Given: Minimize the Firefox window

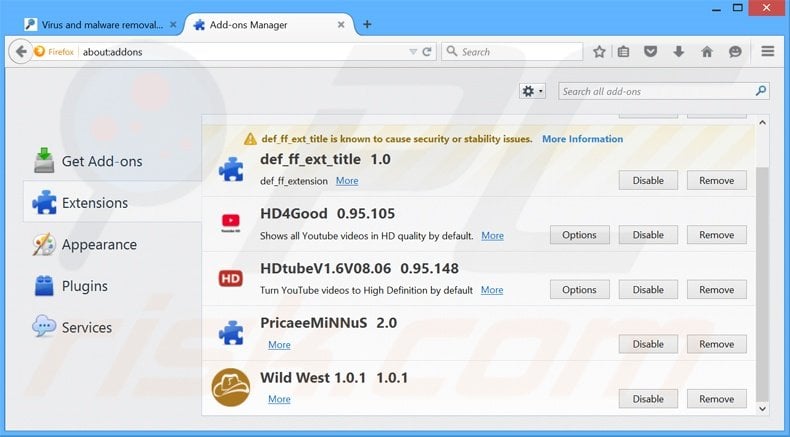Looking at the screenshot, I should [x=716, y=8].
